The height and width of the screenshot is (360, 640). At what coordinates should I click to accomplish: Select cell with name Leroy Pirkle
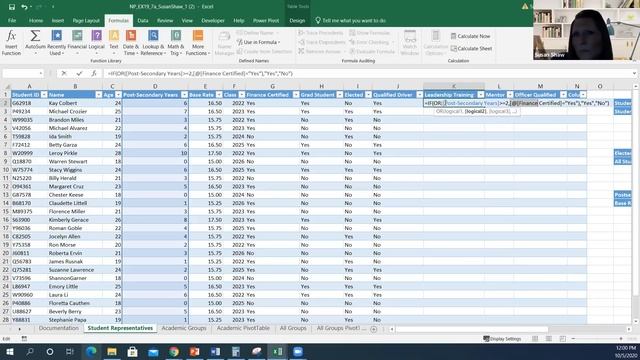[75, 153]
